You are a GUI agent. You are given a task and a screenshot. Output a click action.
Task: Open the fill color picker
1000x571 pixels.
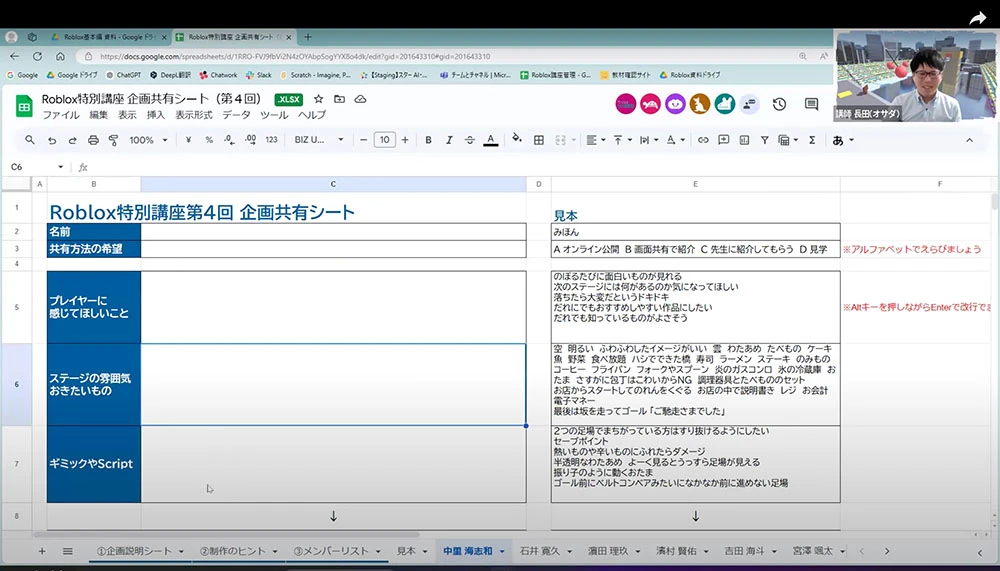tap(517, 139)
